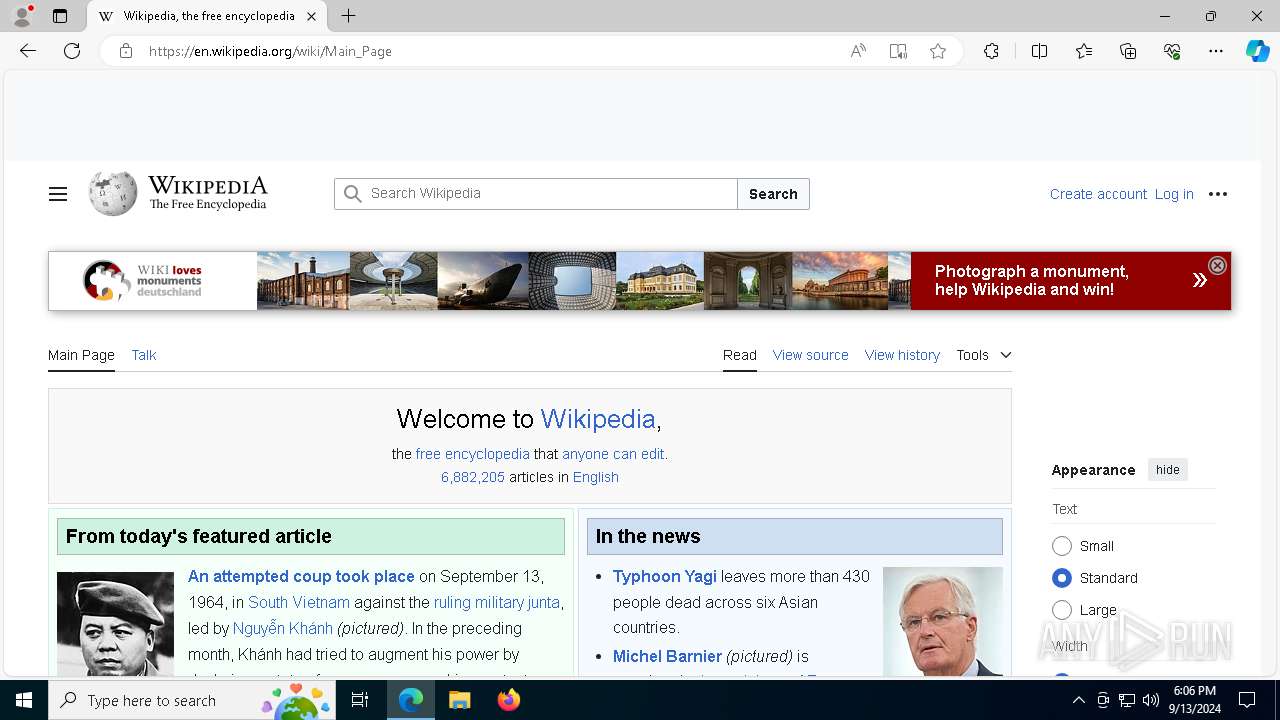Open the Windows notification center icon
The width and height of the screenshot is (1280, 720).
1247,700
